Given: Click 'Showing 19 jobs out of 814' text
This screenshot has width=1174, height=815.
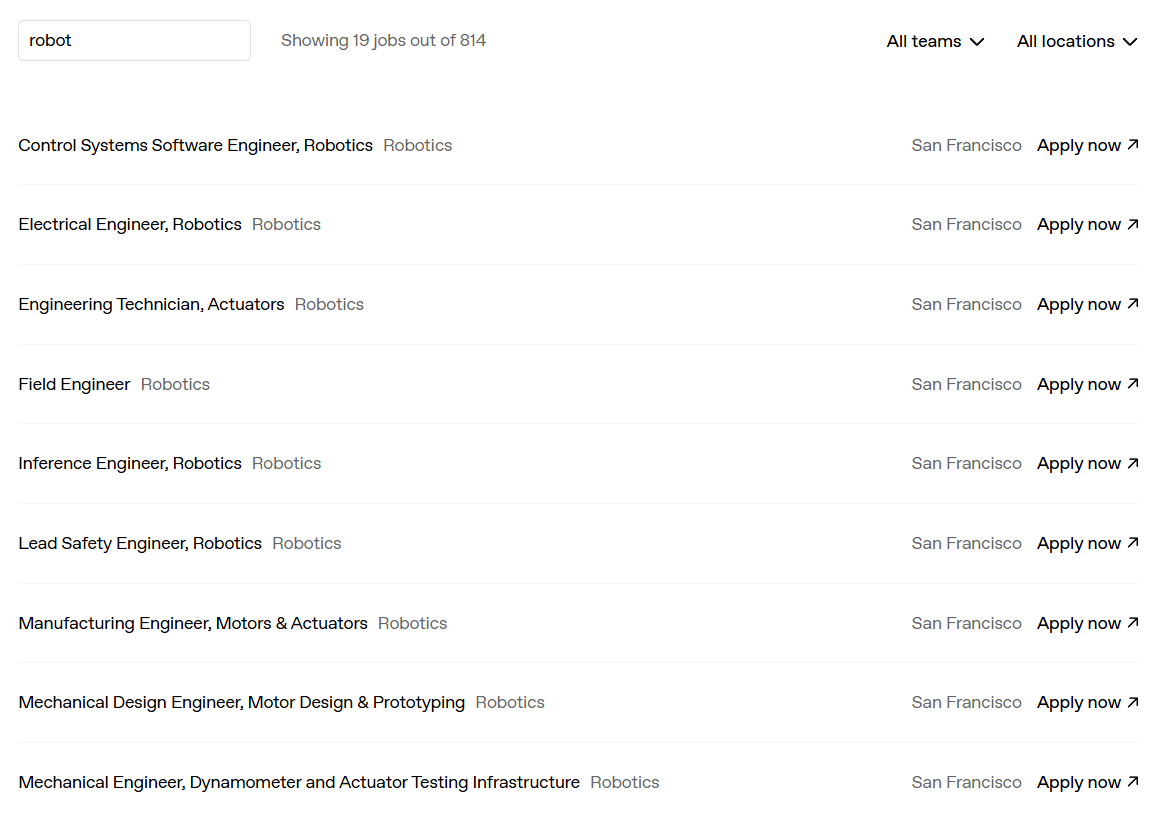Looking at the screenshot, I should click(383, 40).
